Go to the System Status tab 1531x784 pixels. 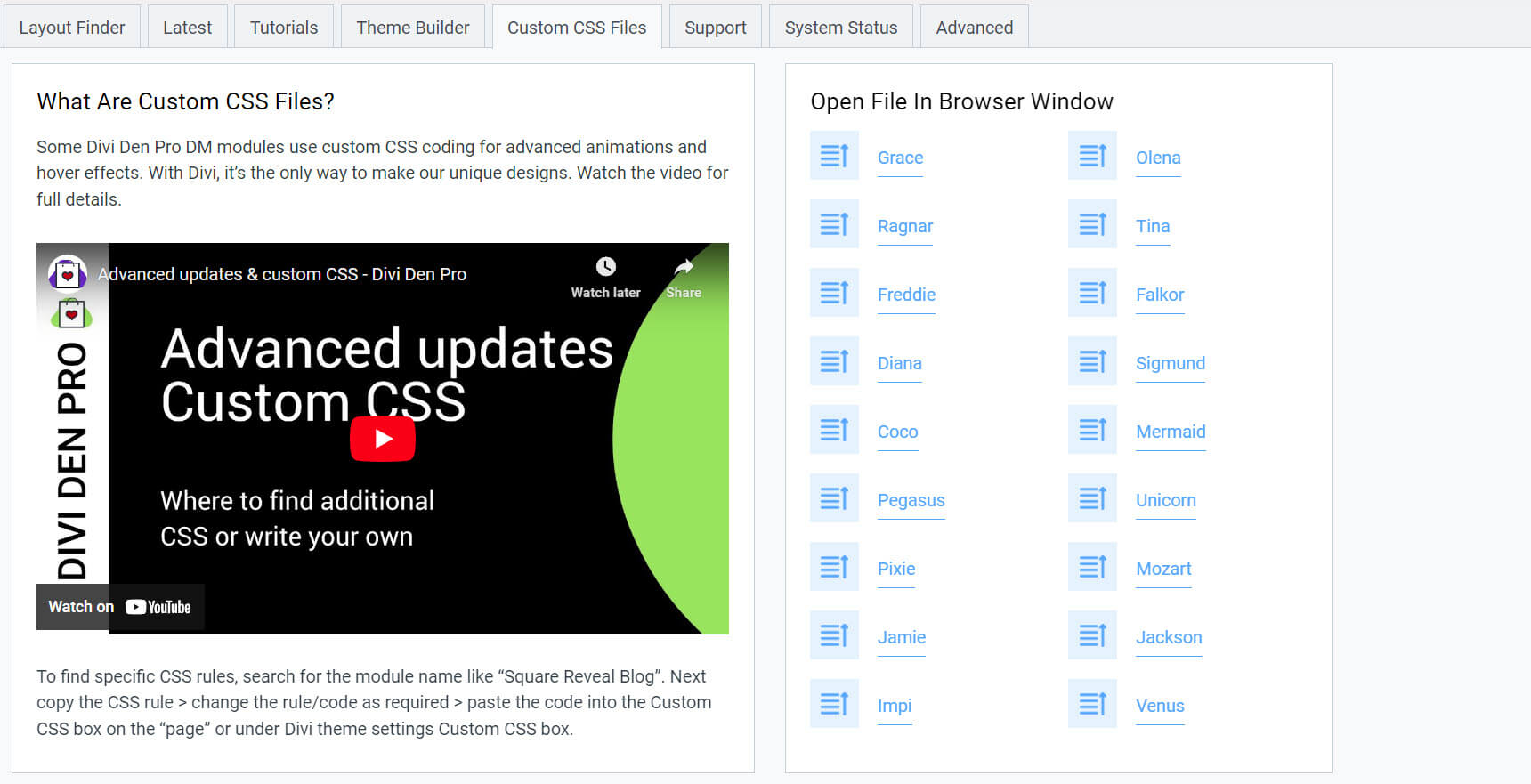pyautogui.click(x=840, y=28)
